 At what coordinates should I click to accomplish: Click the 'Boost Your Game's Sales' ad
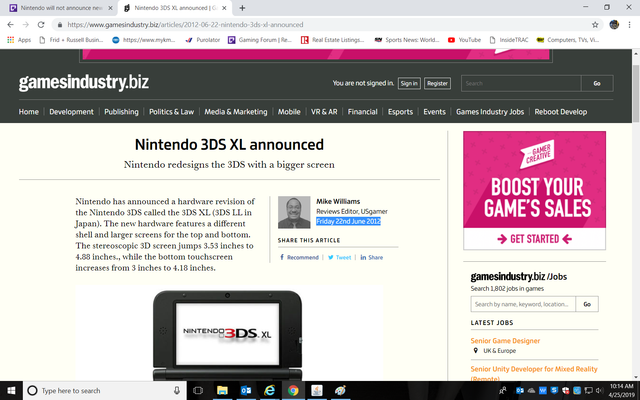point(534,190)
